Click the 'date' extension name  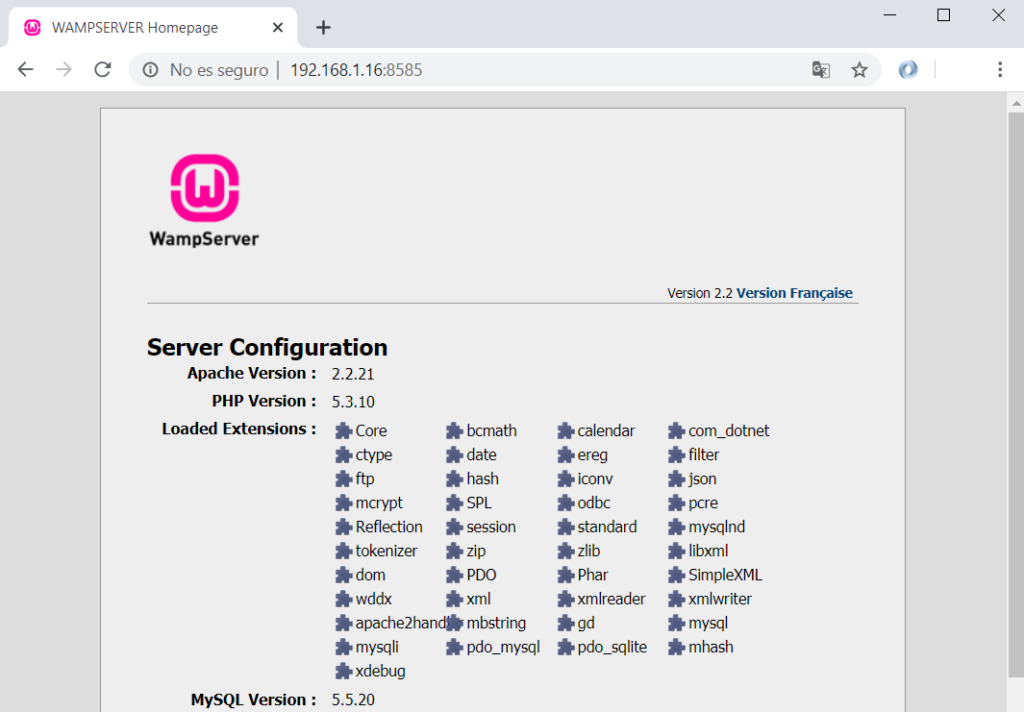[481, 455]
